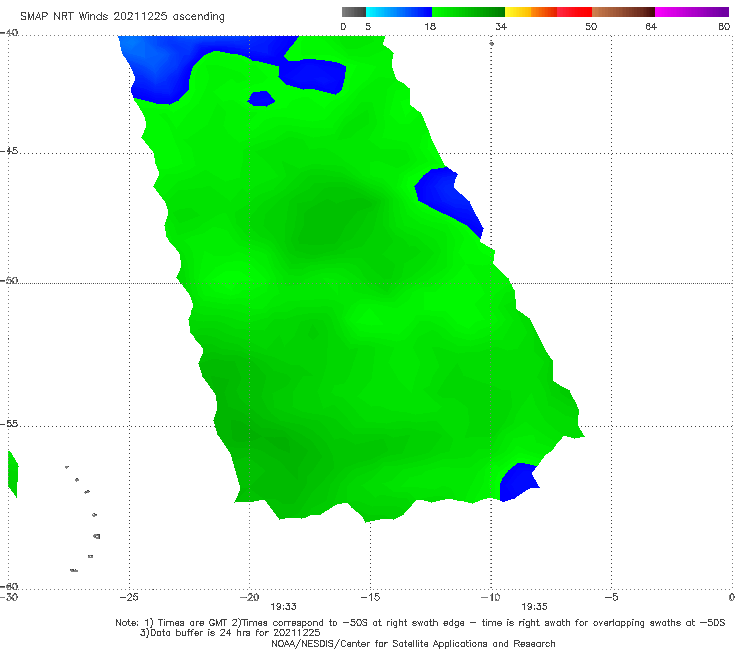The image size is (740, 650).
Task: Click the latitude axis label '-45'
Action: coord(9,151)
